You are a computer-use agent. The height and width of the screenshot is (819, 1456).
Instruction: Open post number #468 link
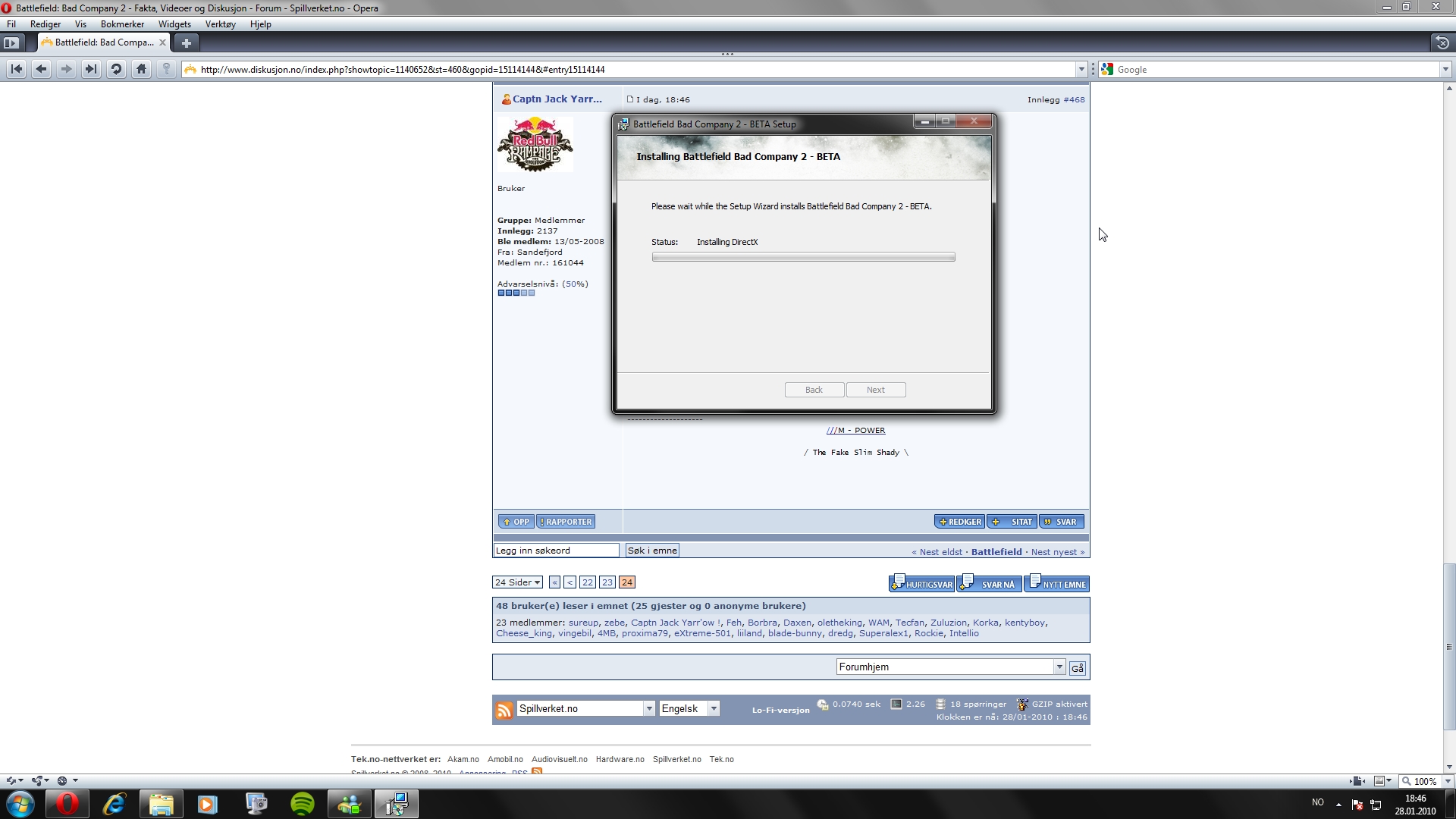coord(1074,99)
